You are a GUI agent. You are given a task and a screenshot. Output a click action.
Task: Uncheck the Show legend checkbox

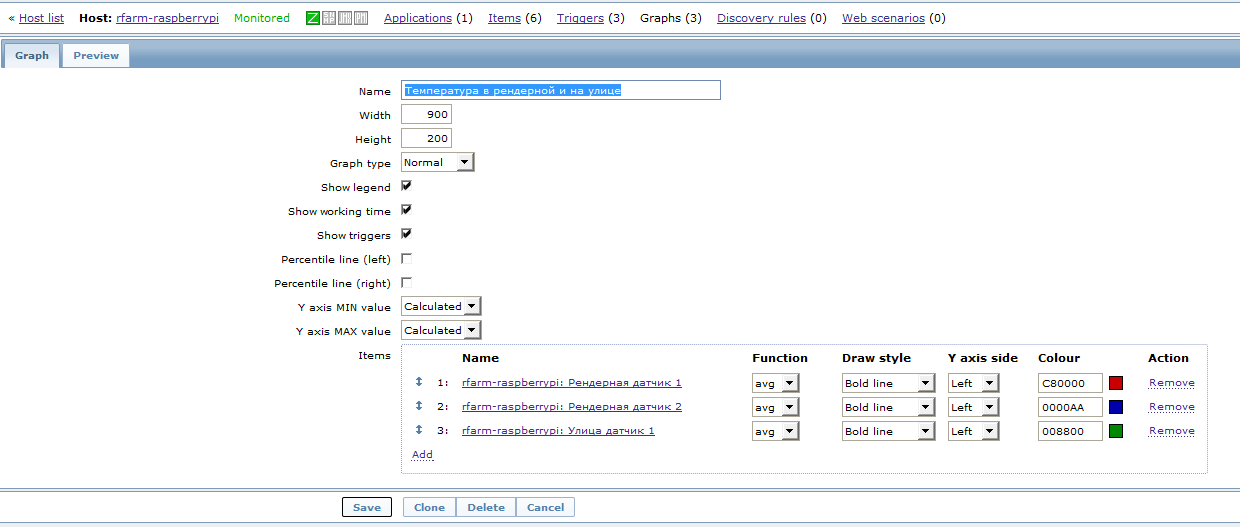point(407,186)
